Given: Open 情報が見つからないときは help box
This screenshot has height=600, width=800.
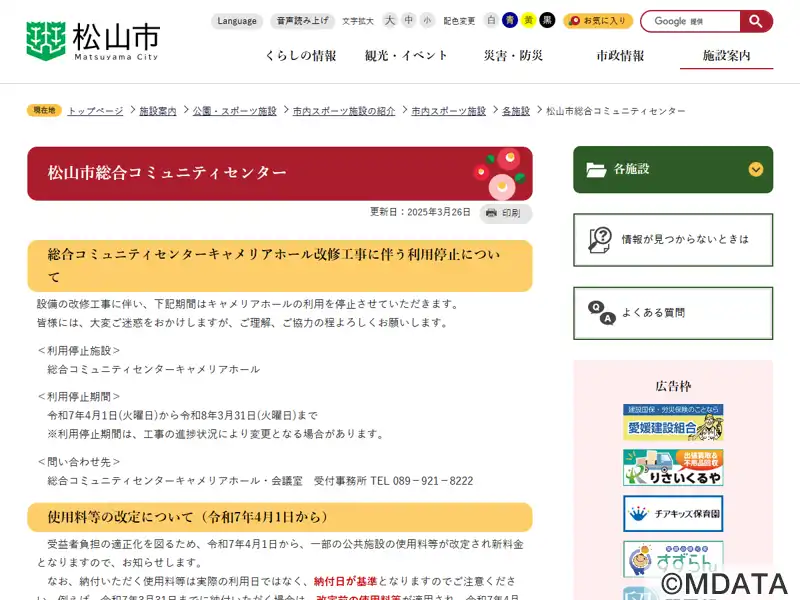Looking at the screenshot, I should (x=673, y=240).
